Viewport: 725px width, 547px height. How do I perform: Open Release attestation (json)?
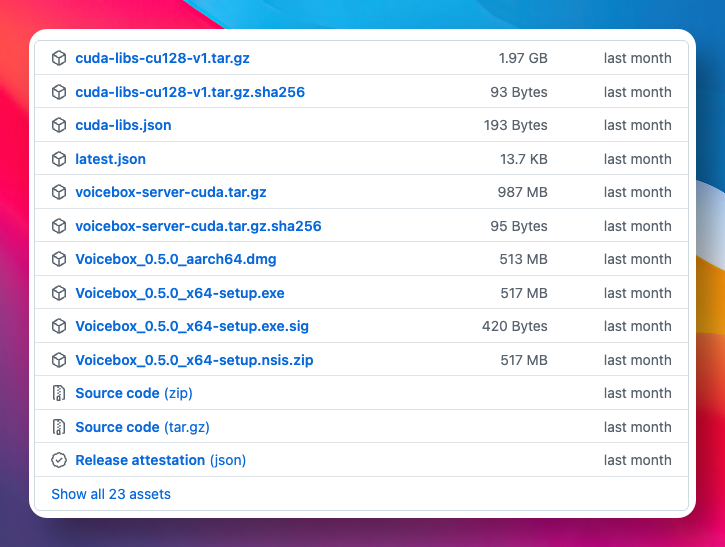coord(160,460)
